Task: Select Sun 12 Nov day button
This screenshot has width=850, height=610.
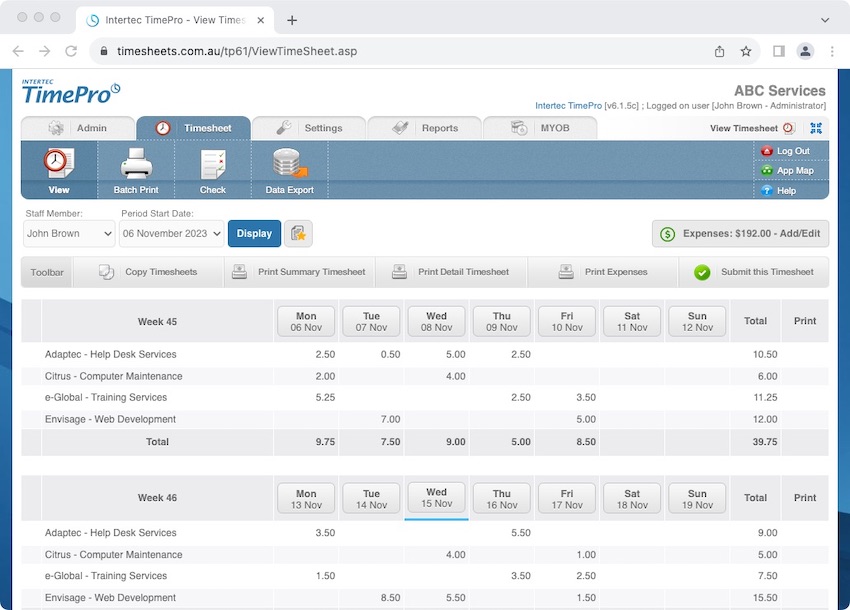Action: click(697, 322)
